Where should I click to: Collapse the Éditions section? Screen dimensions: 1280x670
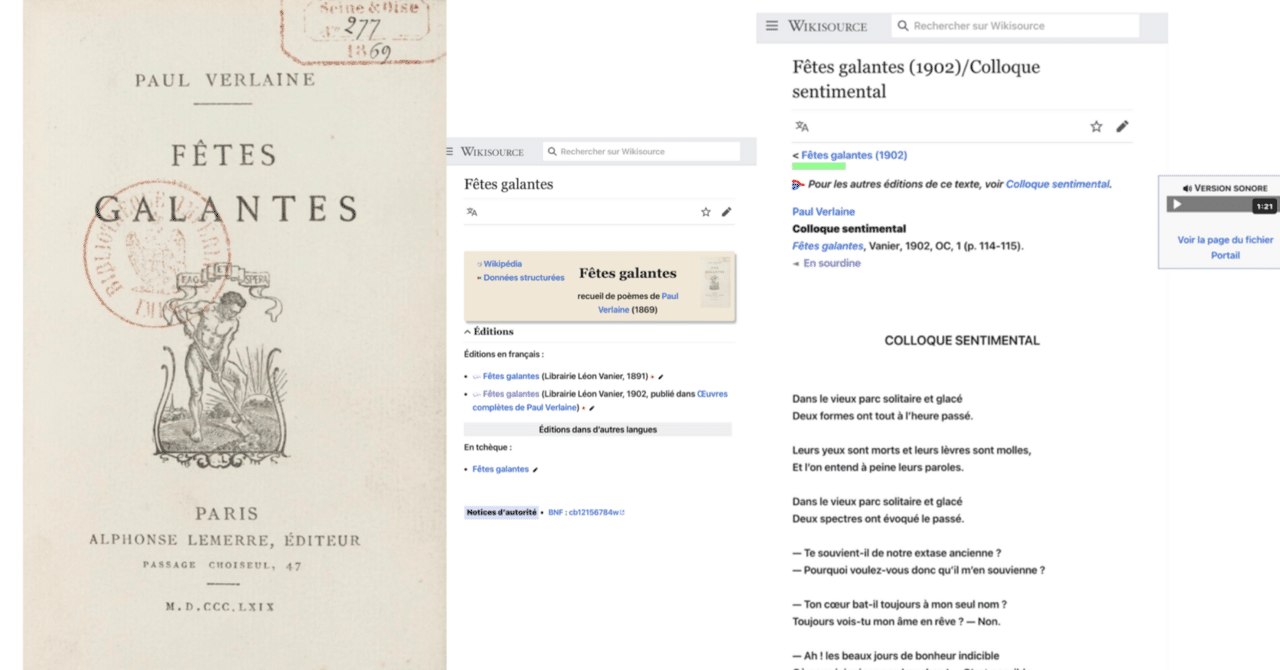click(489, 331)
